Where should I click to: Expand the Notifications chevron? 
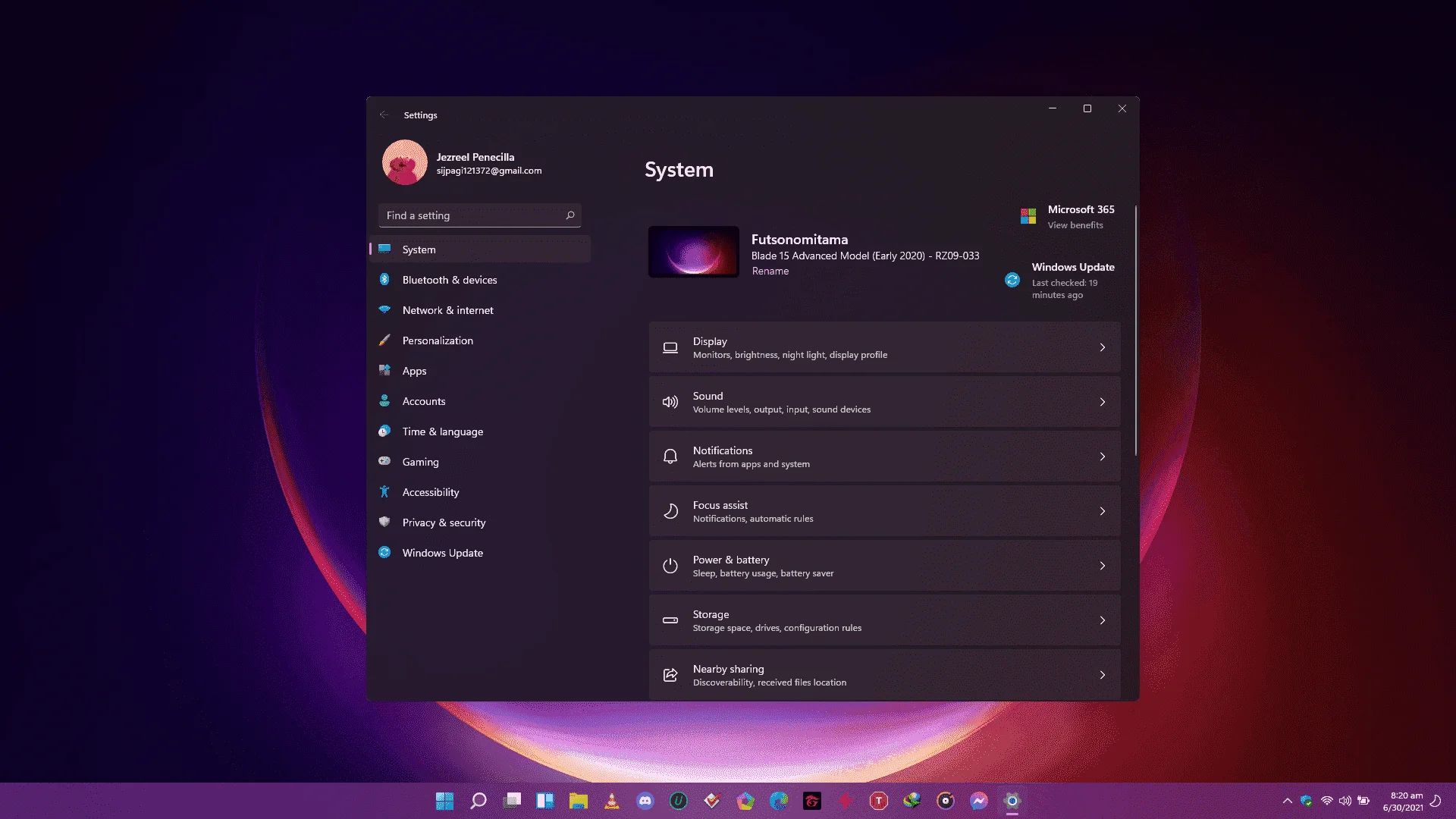(1103, 457)
